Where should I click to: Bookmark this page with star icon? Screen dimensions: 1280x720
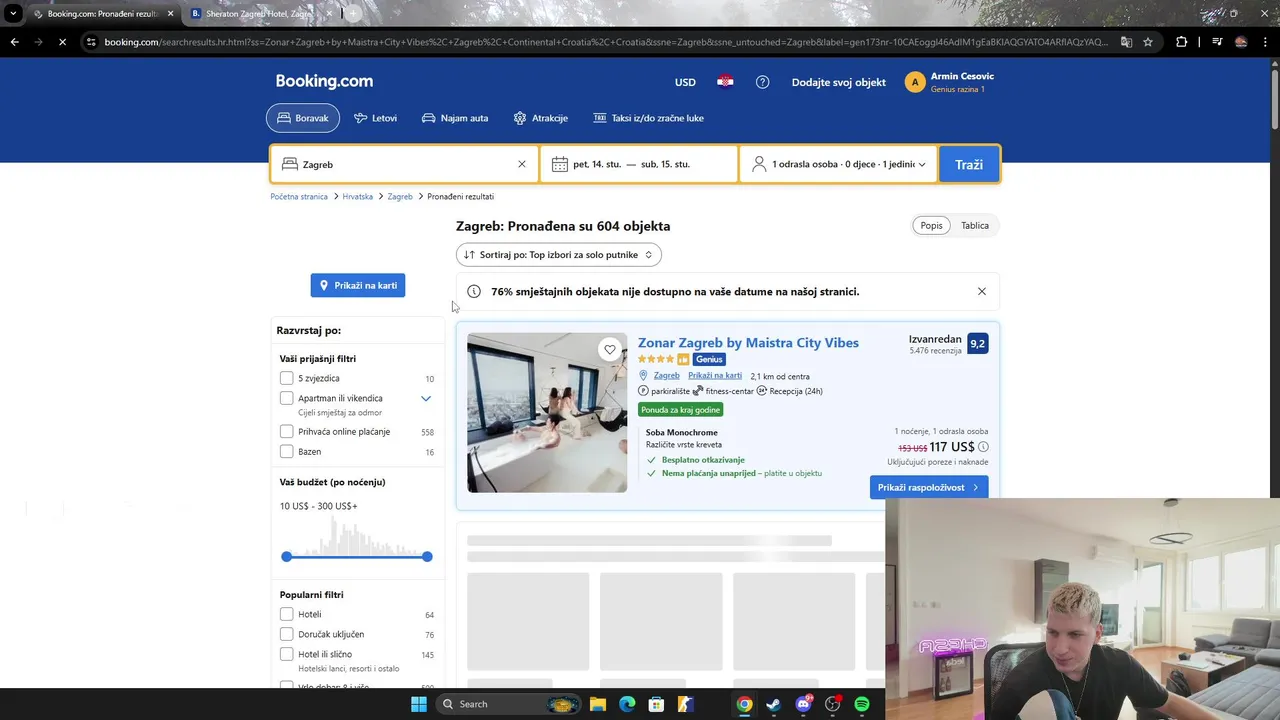[x=1148, y=42]
